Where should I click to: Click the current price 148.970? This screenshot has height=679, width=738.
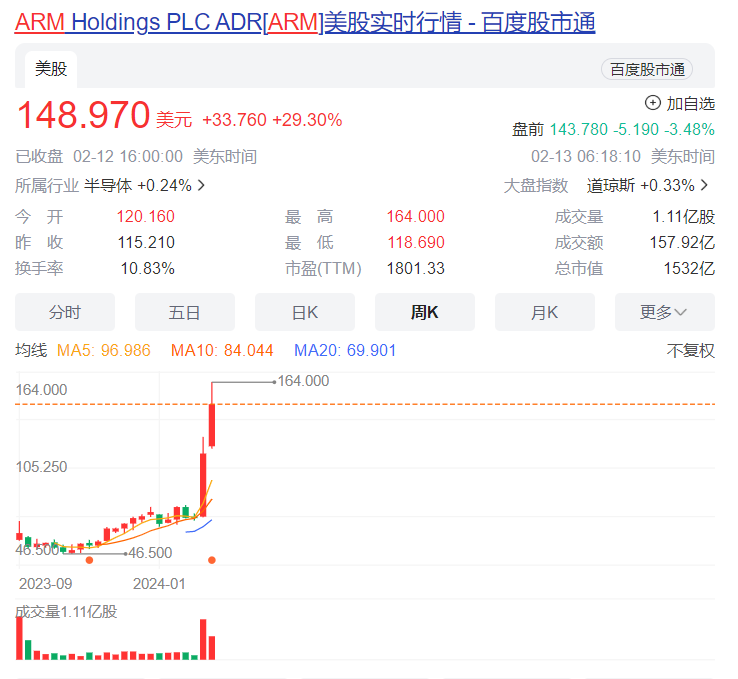[x=83, y=115]
